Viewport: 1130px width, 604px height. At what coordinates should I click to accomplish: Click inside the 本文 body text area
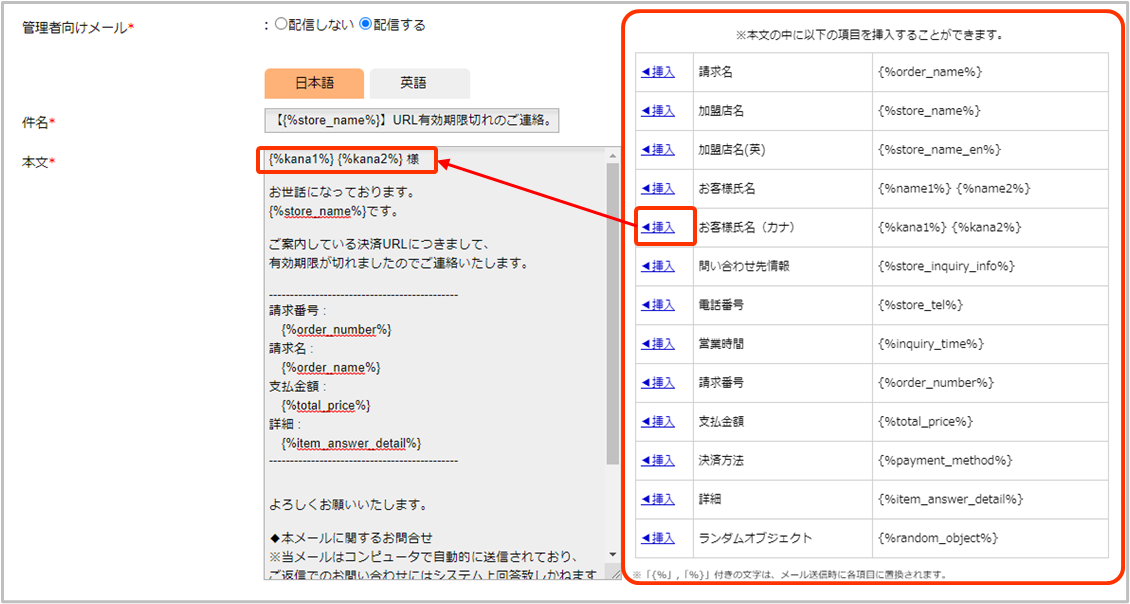pos(430,350)
